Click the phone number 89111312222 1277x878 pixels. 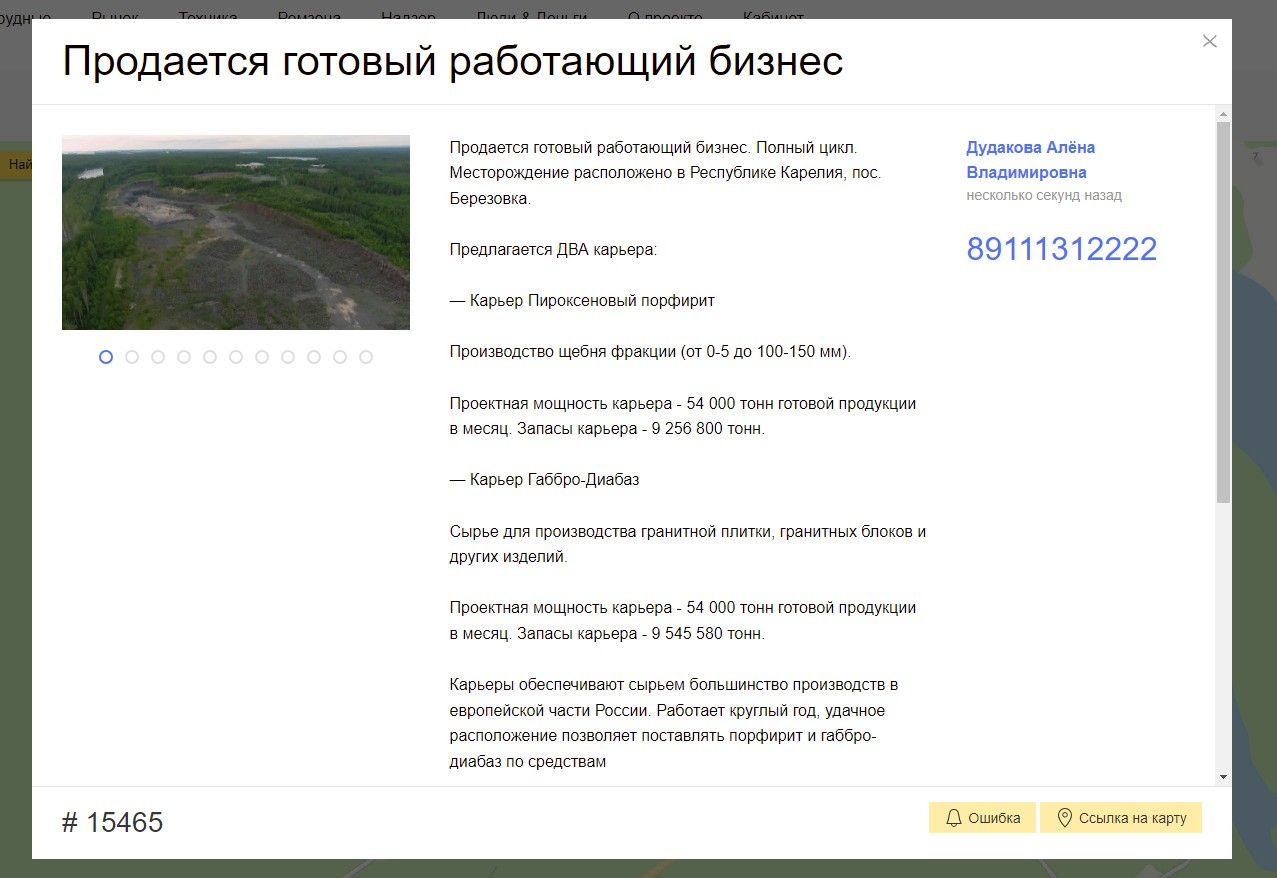[x=1061, y=249]
